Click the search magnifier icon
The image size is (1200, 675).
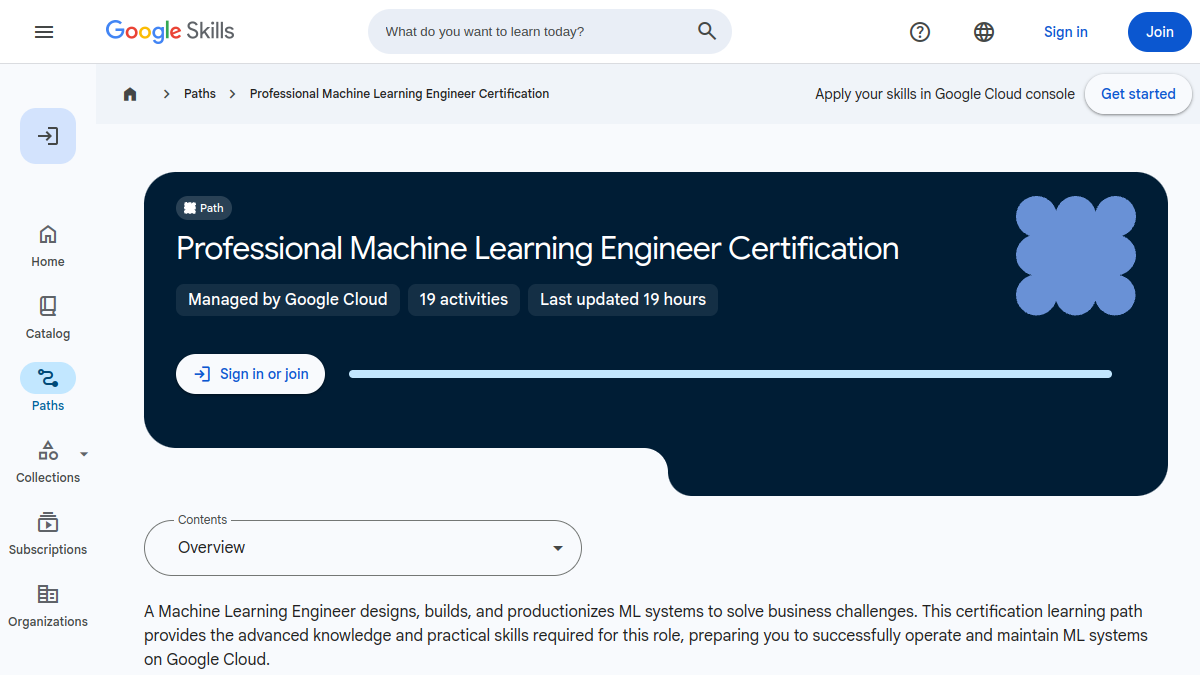coord(707,31)
